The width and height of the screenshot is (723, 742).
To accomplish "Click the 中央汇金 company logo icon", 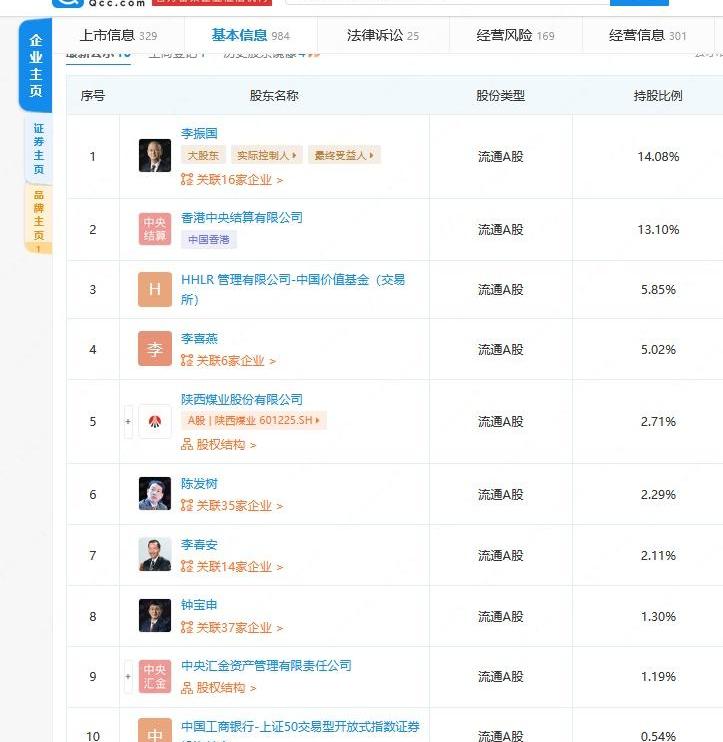I will tap(154, 677).
